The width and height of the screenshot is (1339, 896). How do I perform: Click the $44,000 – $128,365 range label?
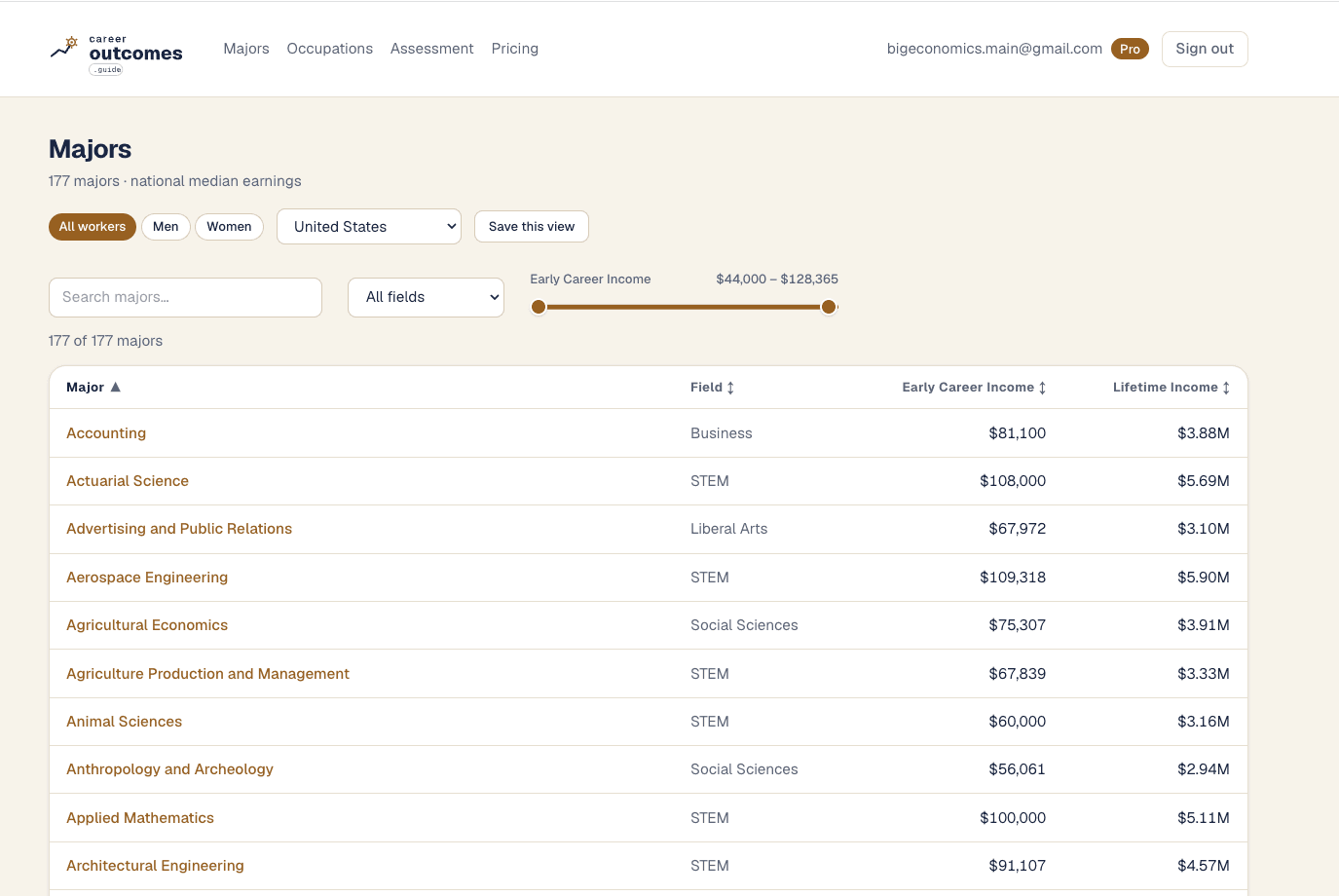pos(777,280)
